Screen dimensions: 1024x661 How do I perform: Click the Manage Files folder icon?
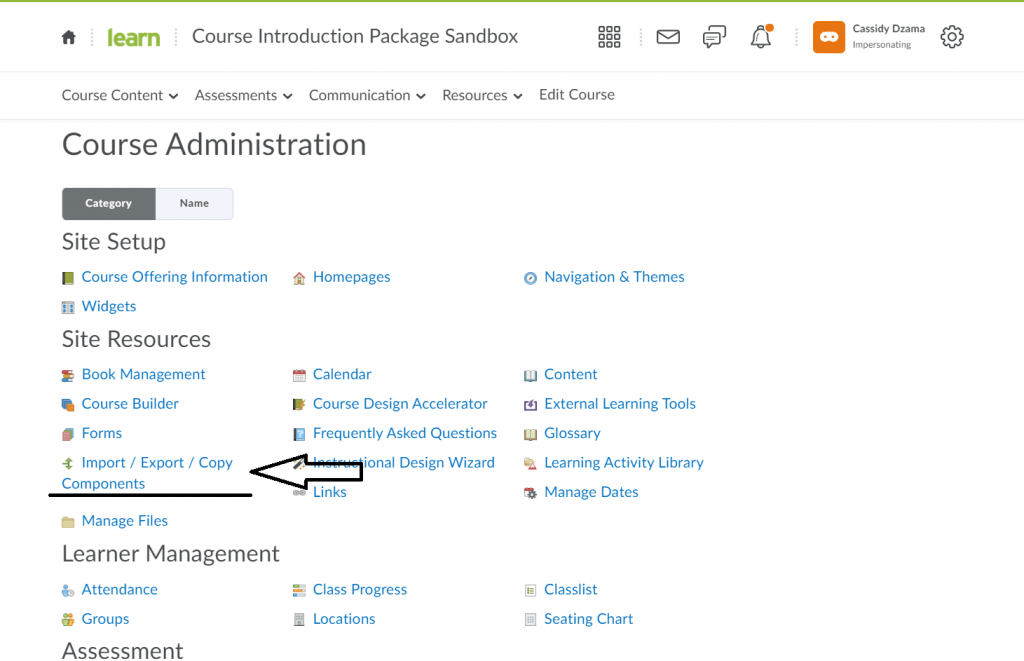tap(66, 520)
